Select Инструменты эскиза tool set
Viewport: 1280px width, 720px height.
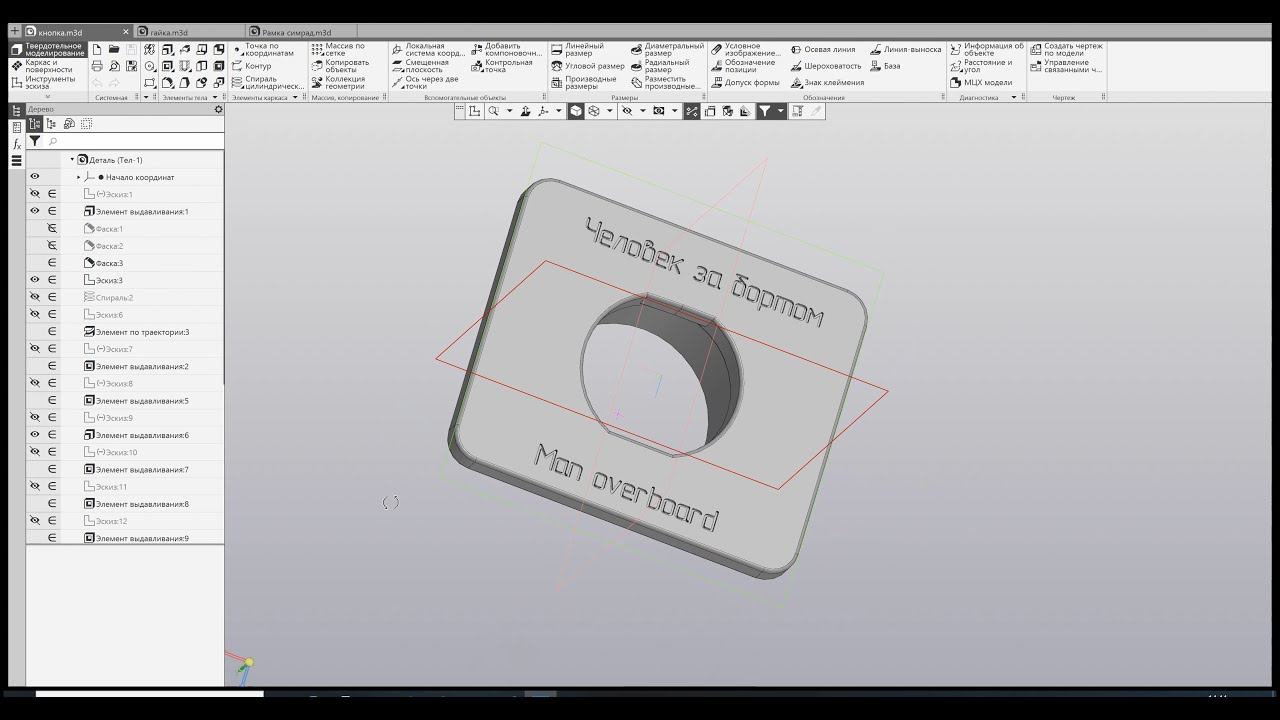tap(47, 83)
